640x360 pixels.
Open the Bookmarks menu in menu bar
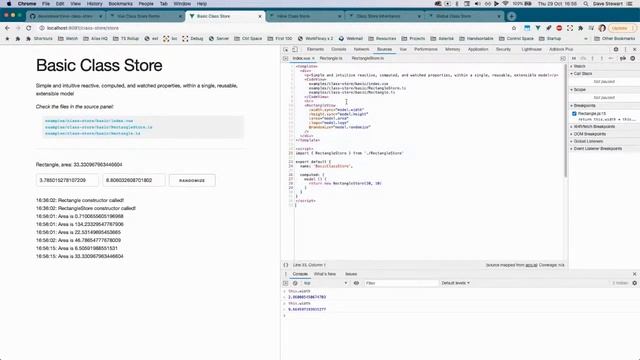coord(120,4)
